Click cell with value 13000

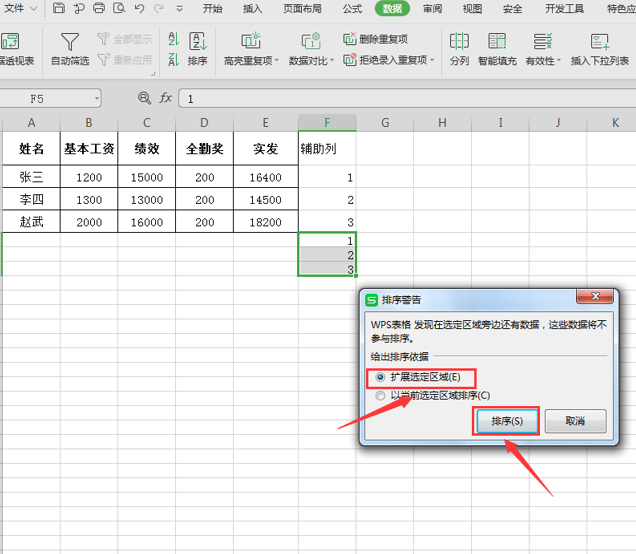pyautogui.click(x=147, y=199)
